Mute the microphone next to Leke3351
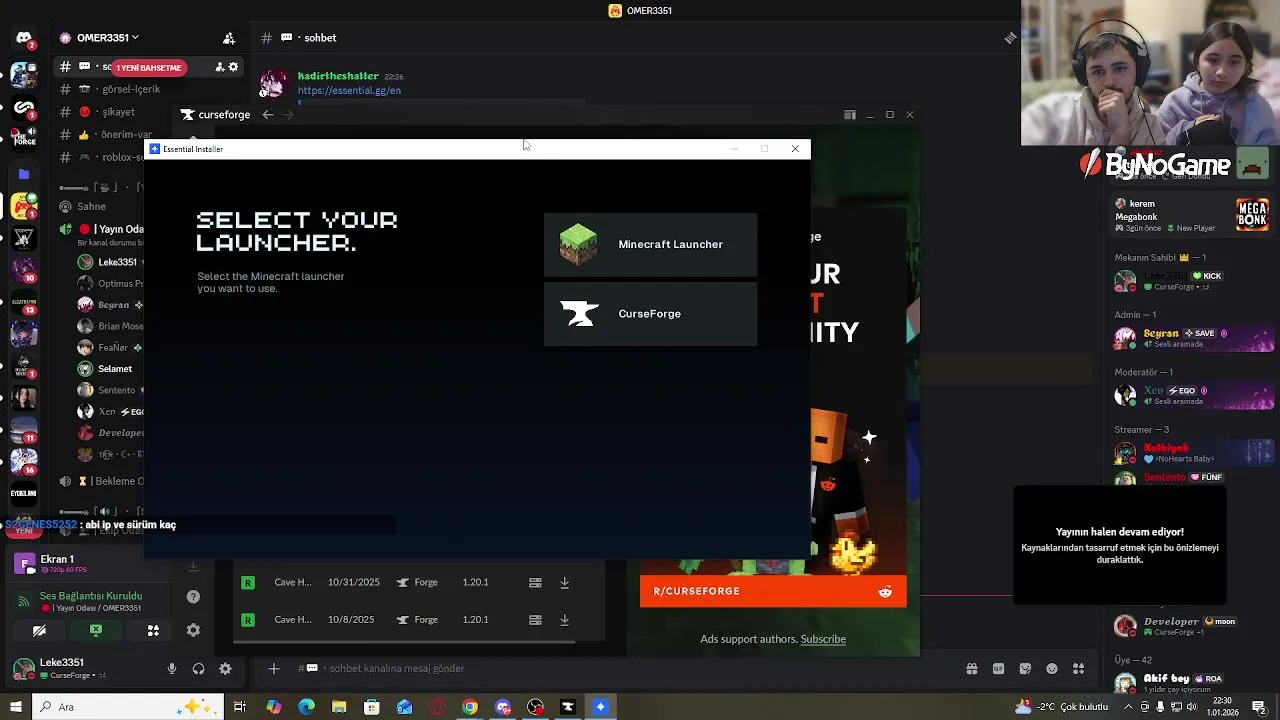1280x720 pixels. pyautogui.click(x=172, y=669)
